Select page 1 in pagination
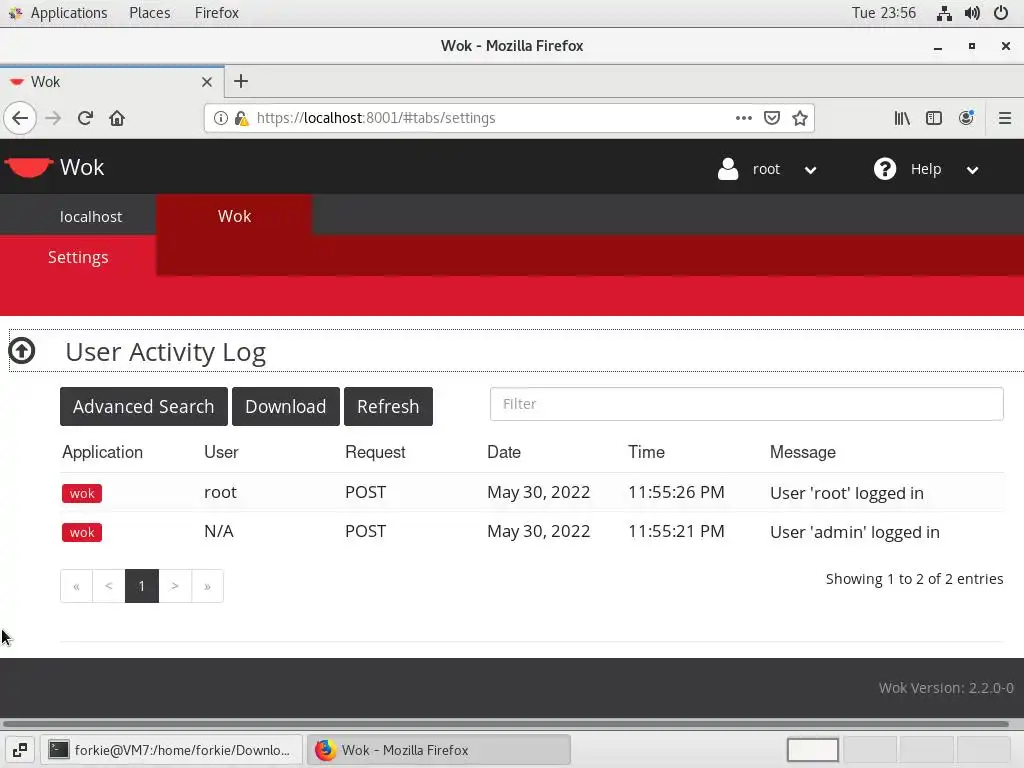 (142, 586)
